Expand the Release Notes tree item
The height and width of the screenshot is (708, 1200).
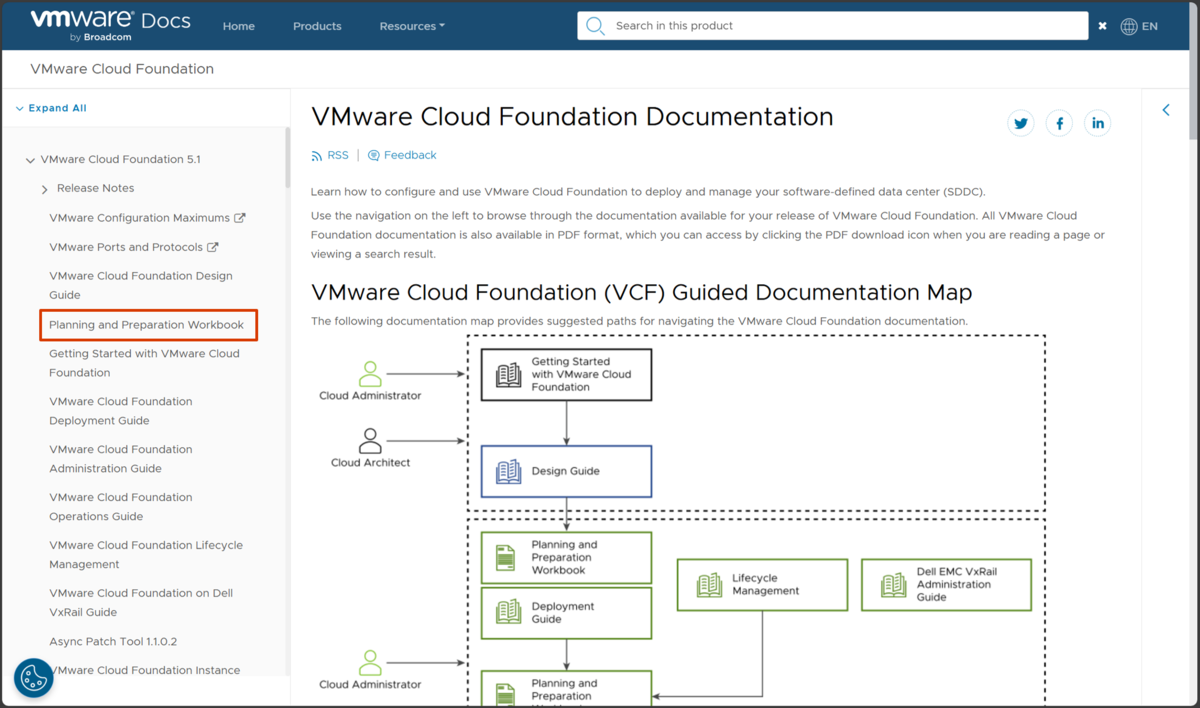click(x=45, y=189)
